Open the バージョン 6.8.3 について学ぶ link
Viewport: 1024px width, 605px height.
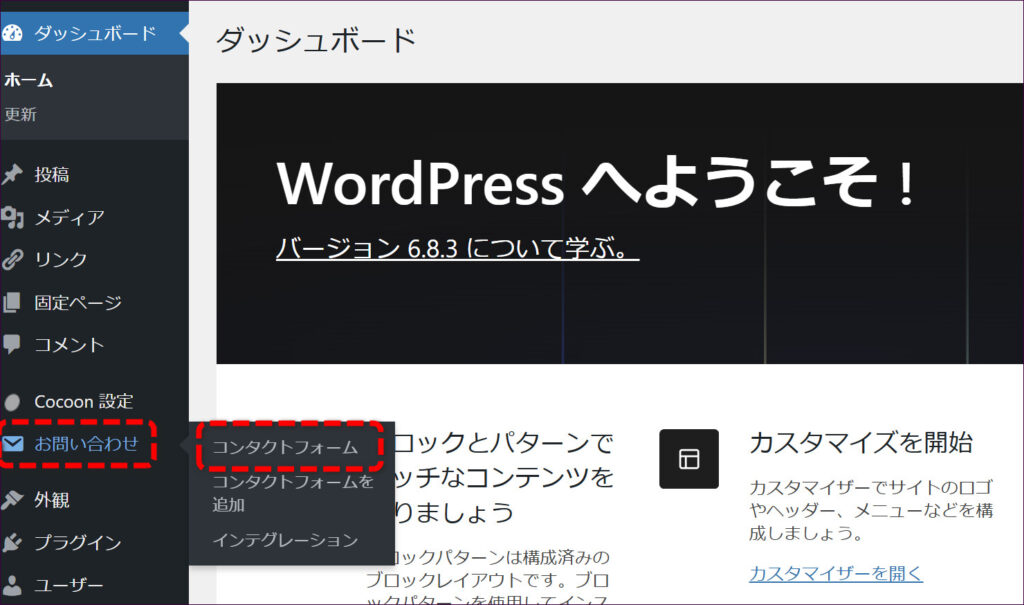[x=457, y=249]
